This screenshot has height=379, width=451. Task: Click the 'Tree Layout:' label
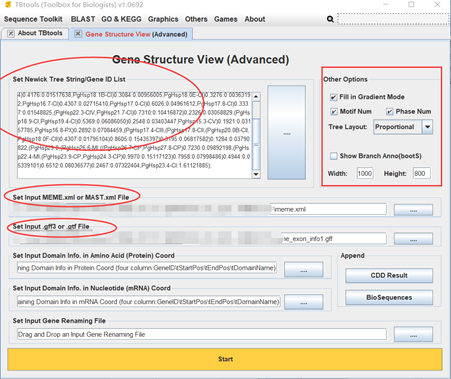tap(348, 127)
